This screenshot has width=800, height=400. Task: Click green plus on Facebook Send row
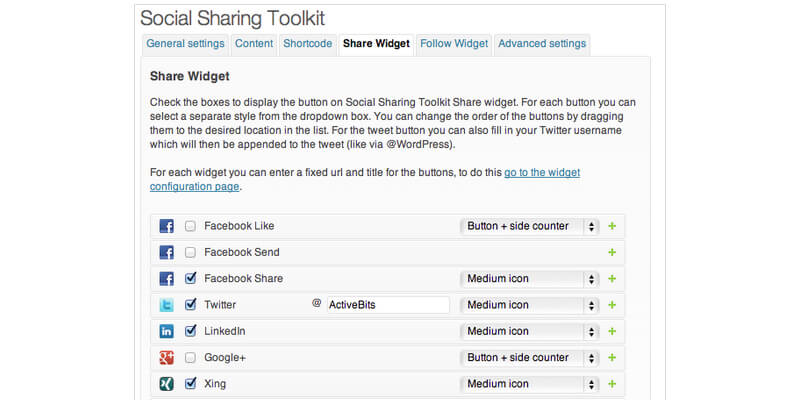[612, 252]
